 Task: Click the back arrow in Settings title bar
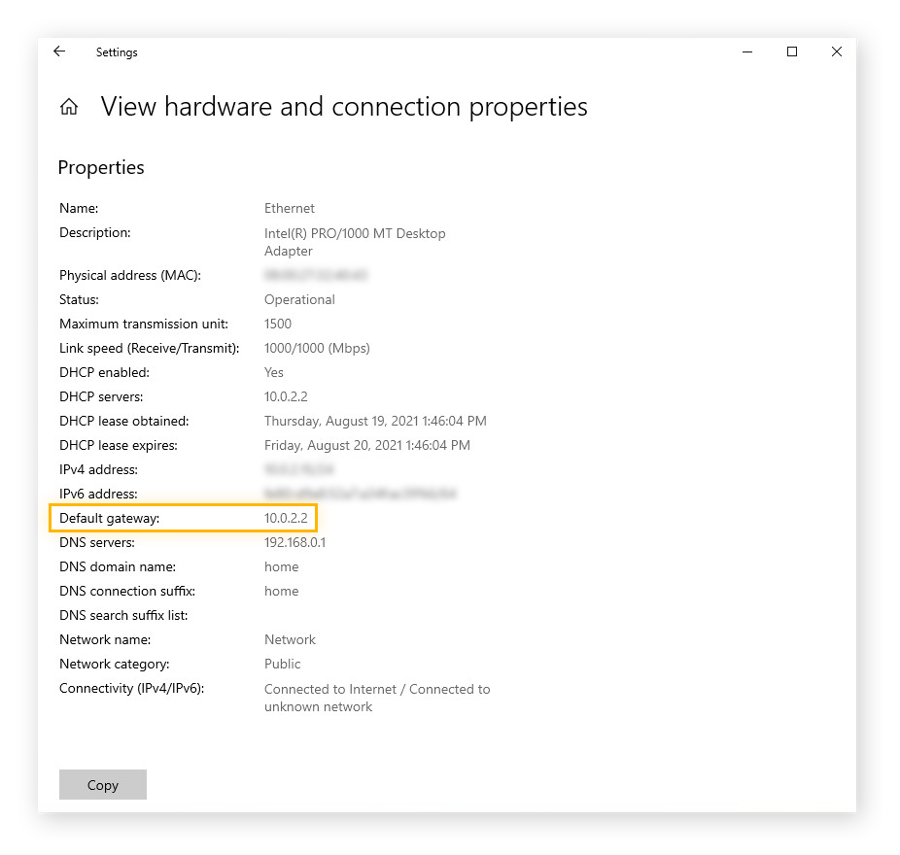point(59,52)
